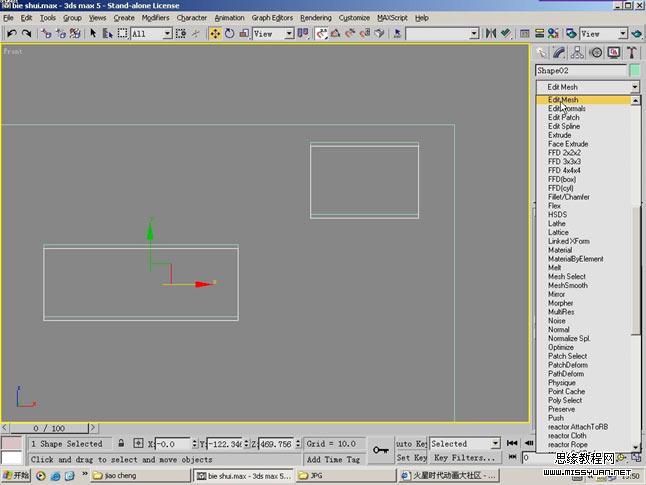The image size is (646, 485).
Task: Switch to the Hierarchy command panel
Action: click(577, 52)
